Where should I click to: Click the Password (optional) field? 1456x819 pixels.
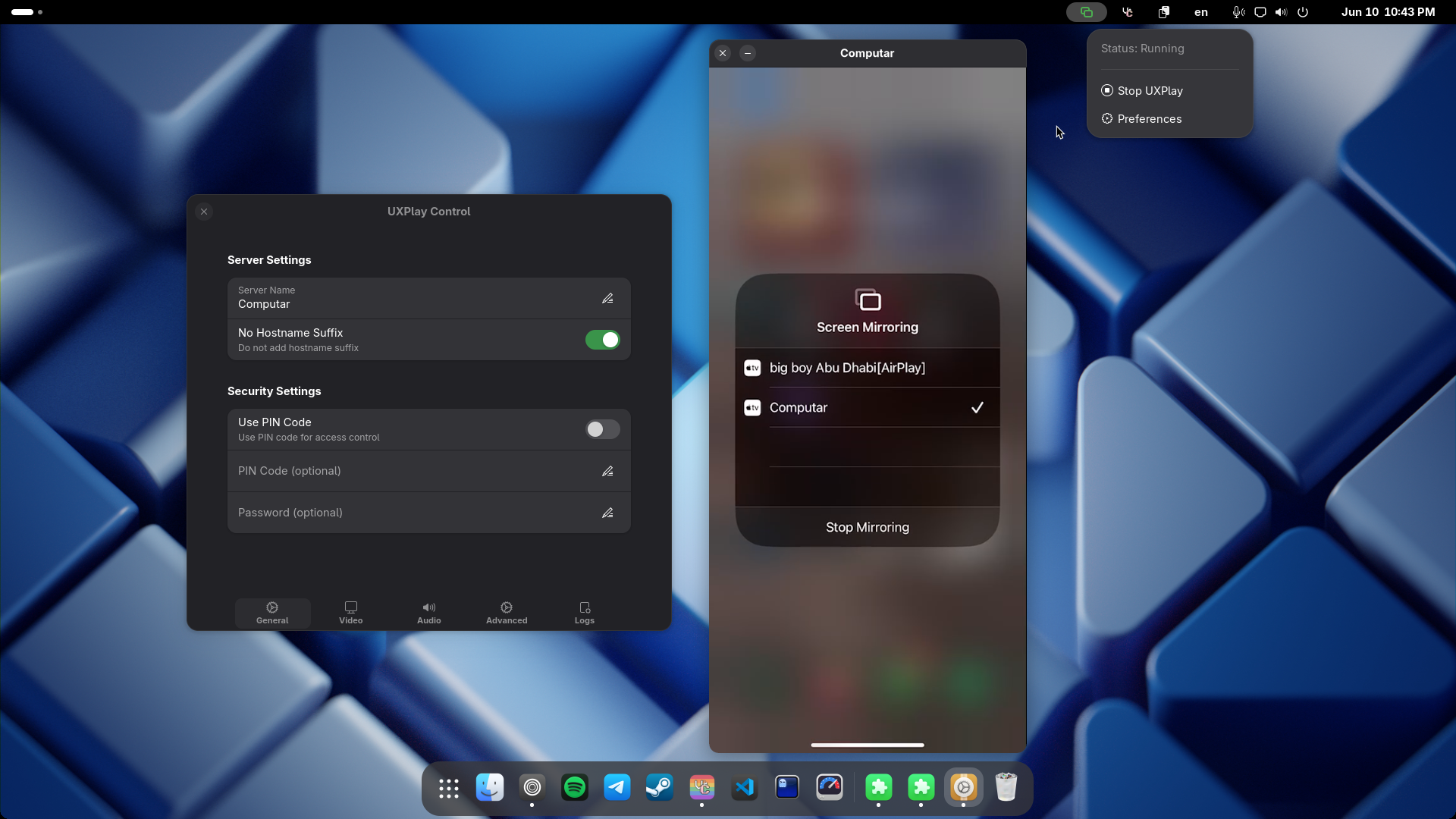pyautogui.click(x=429, y=513)
